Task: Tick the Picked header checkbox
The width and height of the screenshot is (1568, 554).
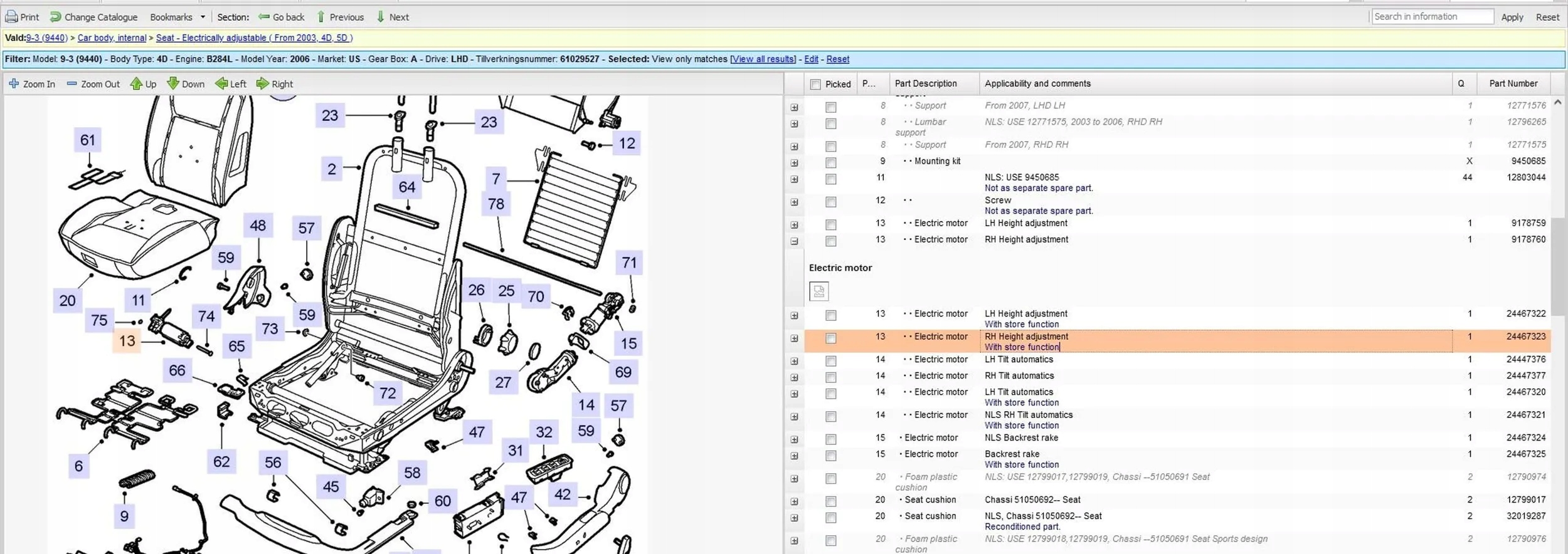Action: 815,85
